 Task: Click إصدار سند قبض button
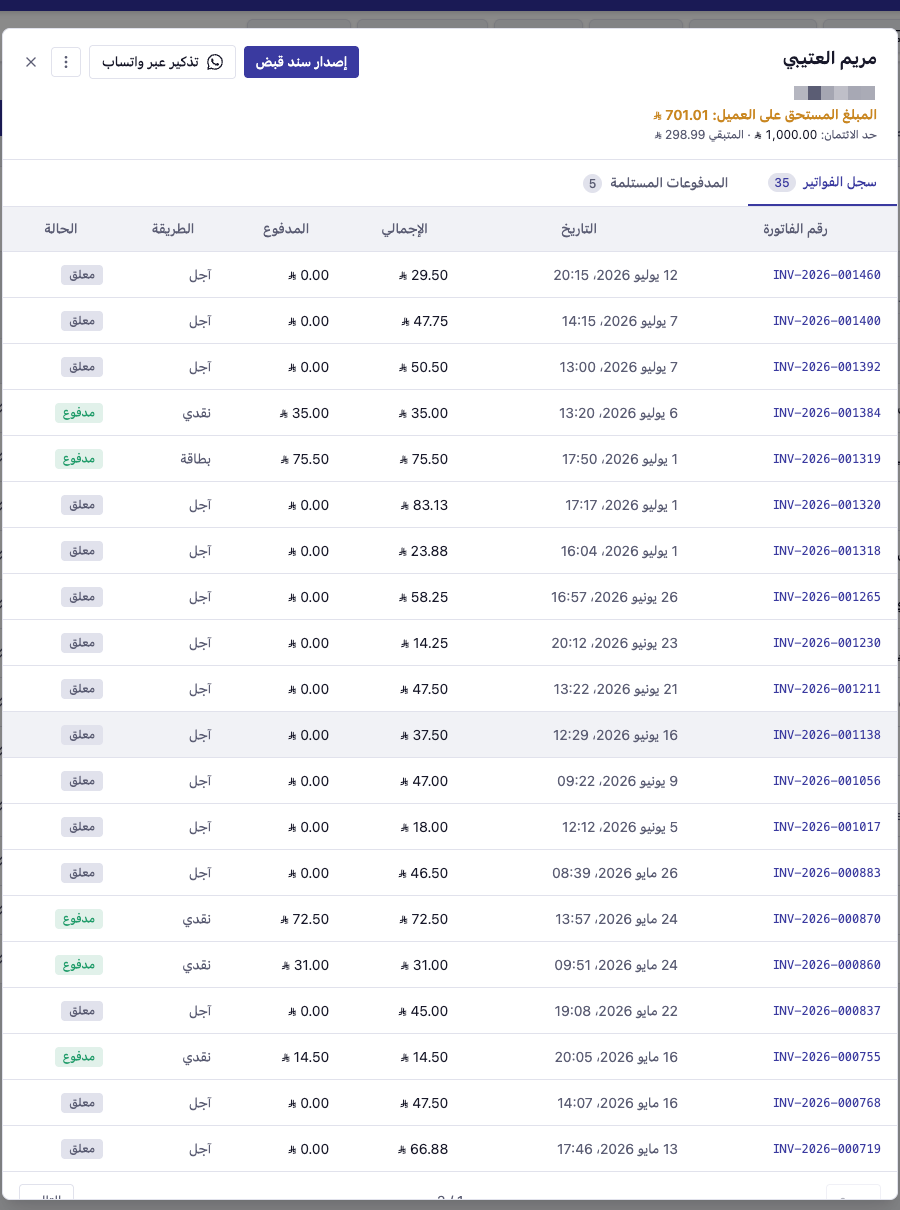pyautogui.click(x=301, y=62)
